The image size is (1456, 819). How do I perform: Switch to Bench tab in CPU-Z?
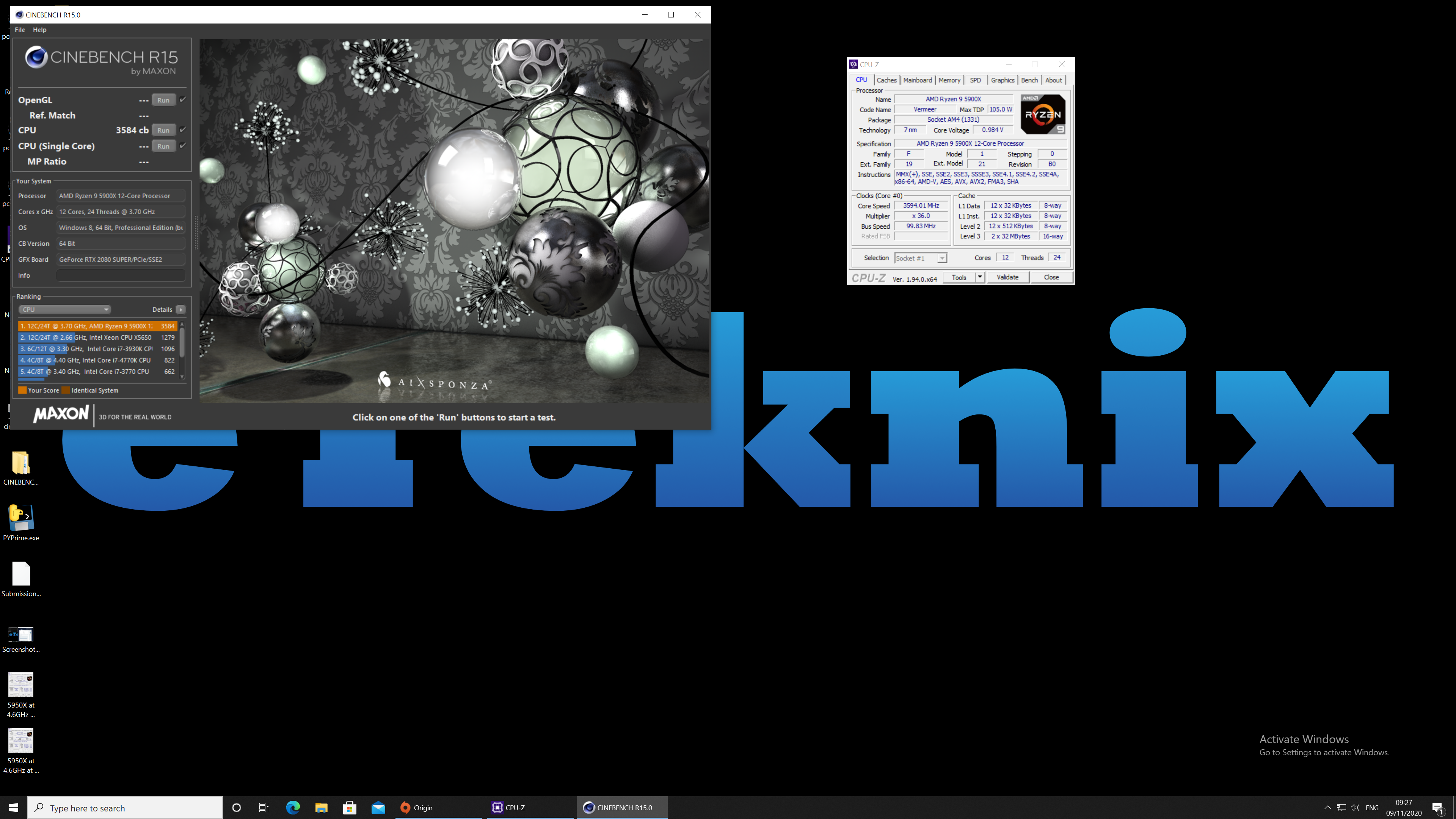pos(1029,80)
